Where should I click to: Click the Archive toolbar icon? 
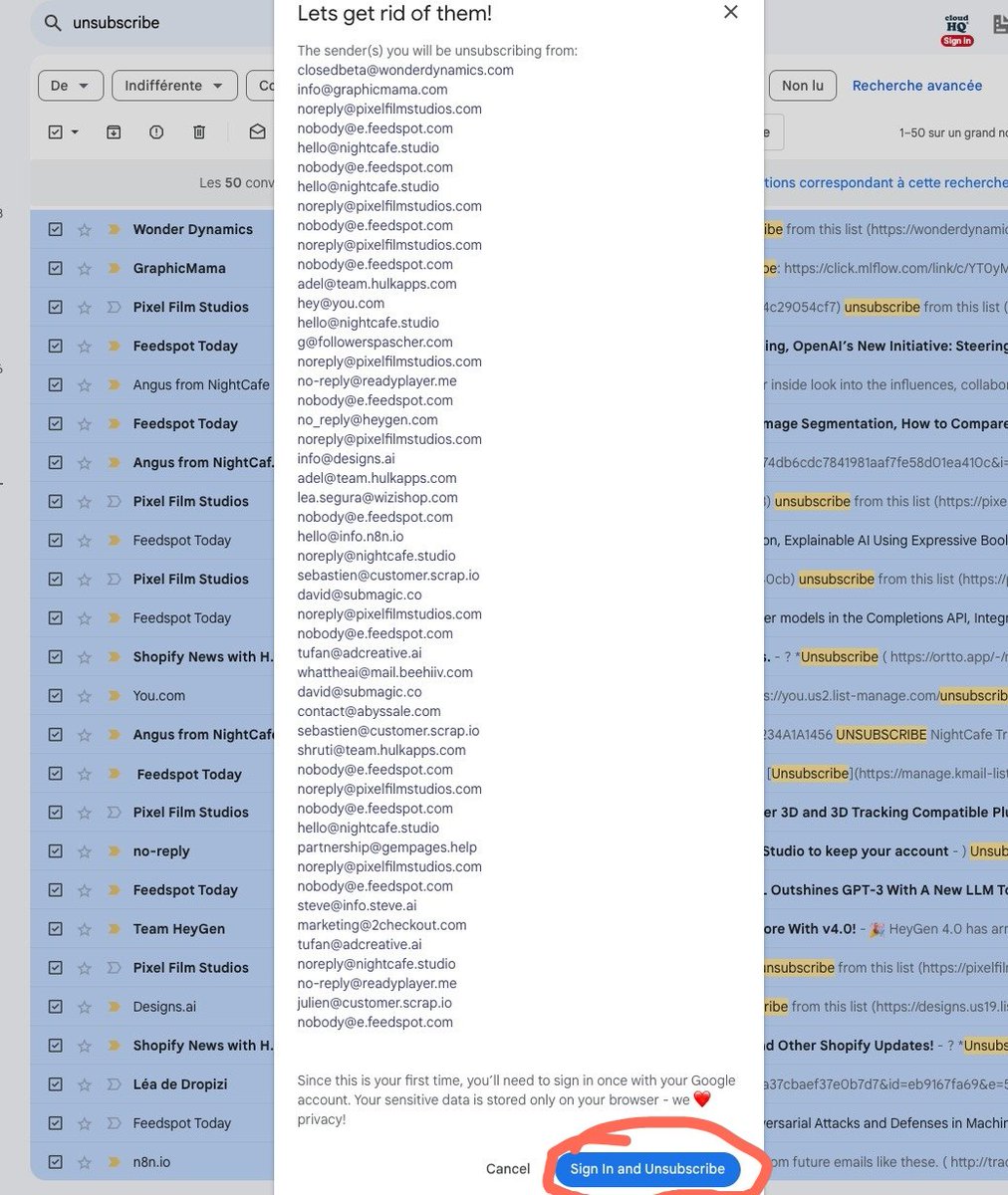tap(114, 132)
